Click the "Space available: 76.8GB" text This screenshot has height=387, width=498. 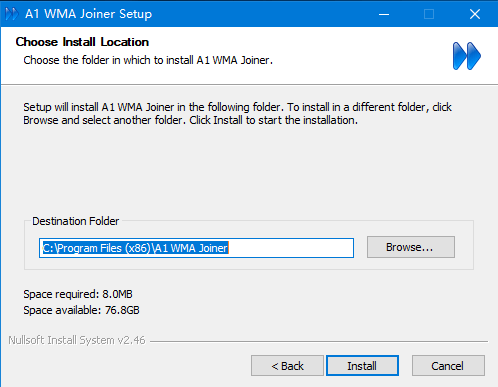(81, 310)
